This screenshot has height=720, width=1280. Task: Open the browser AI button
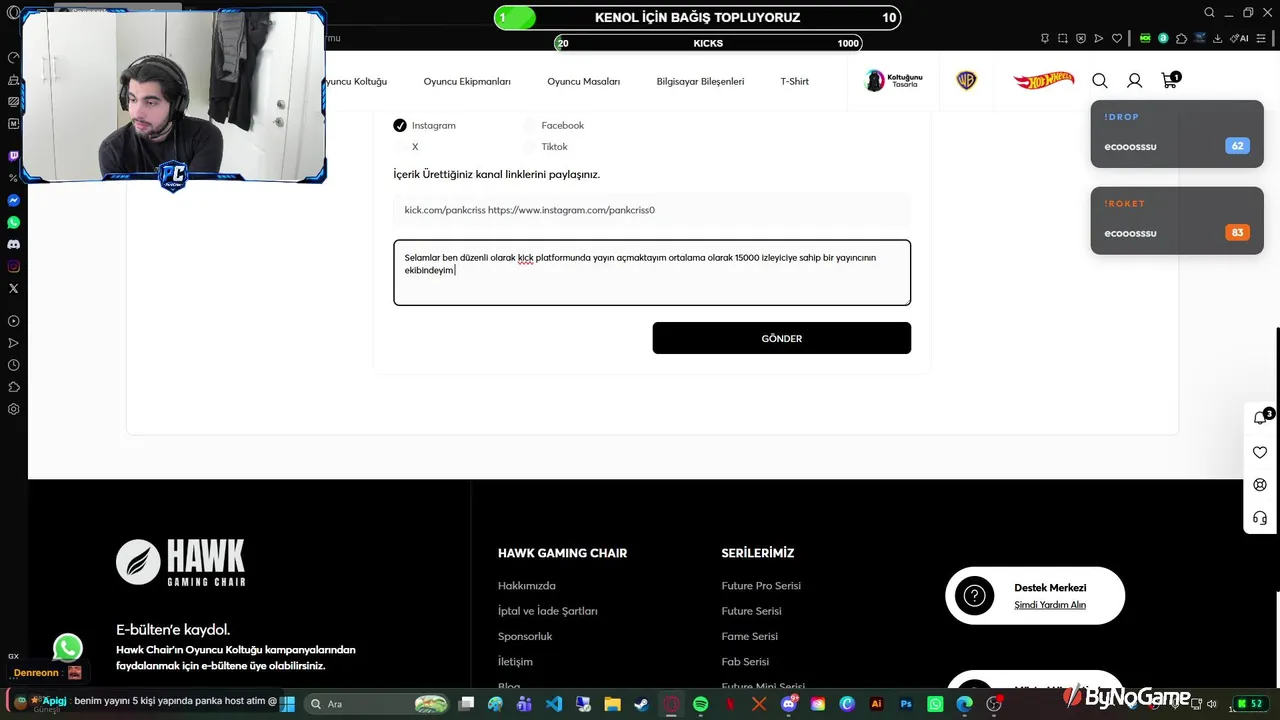[1241, 38]
